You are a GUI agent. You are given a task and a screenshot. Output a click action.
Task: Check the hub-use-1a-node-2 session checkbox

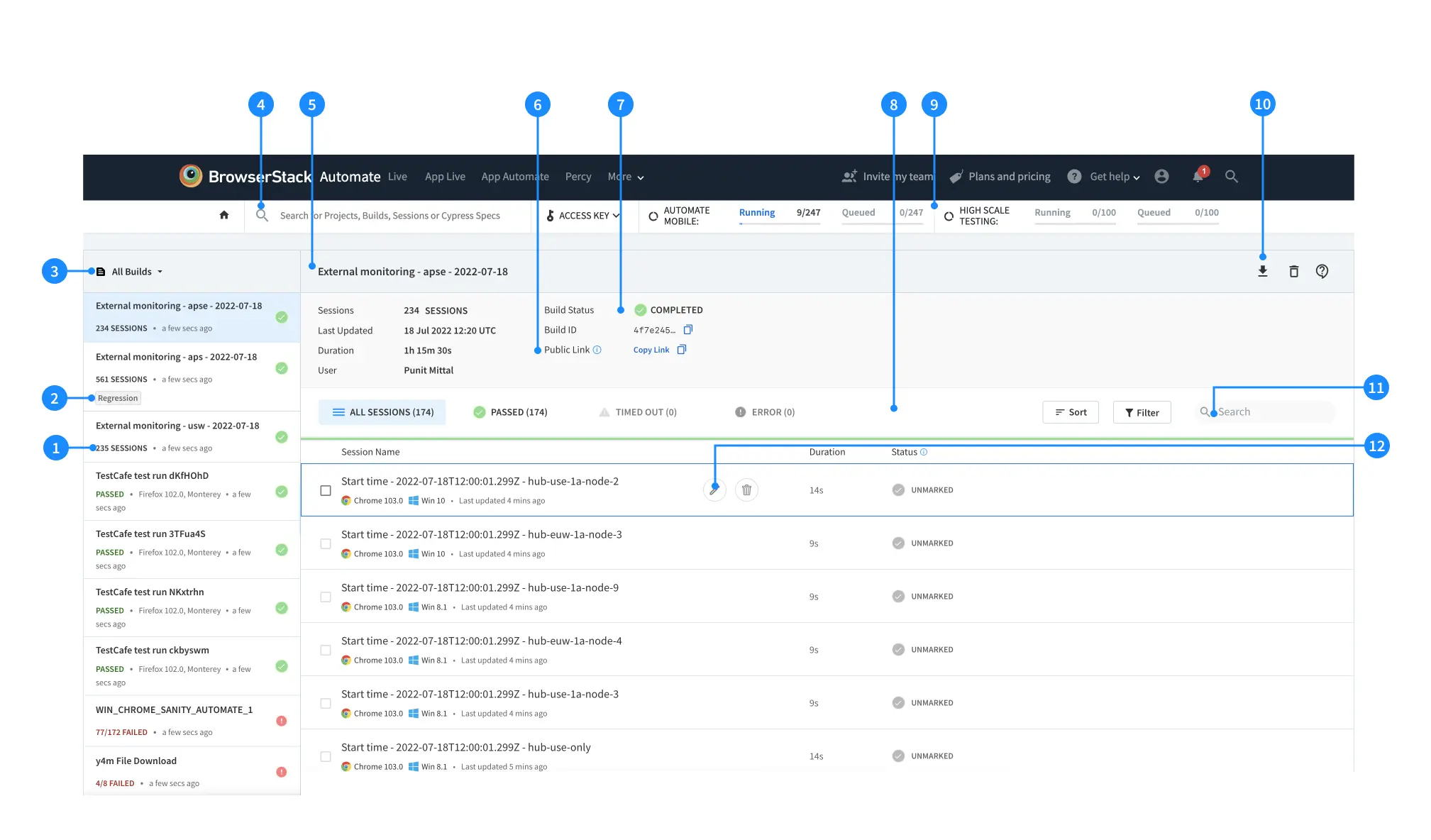pyautogui.click(x=326, y=490)
